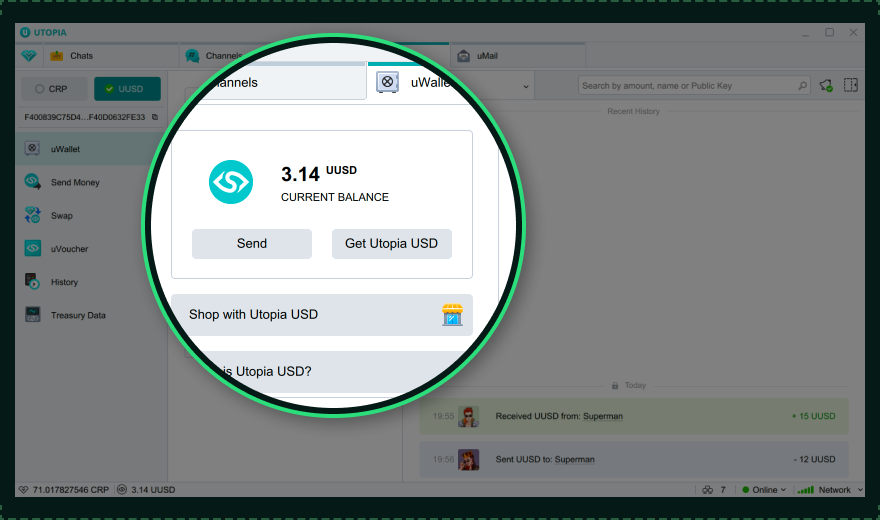Open the Online status dropdown
The image size is (880, 520).
(x=764, y=490)
